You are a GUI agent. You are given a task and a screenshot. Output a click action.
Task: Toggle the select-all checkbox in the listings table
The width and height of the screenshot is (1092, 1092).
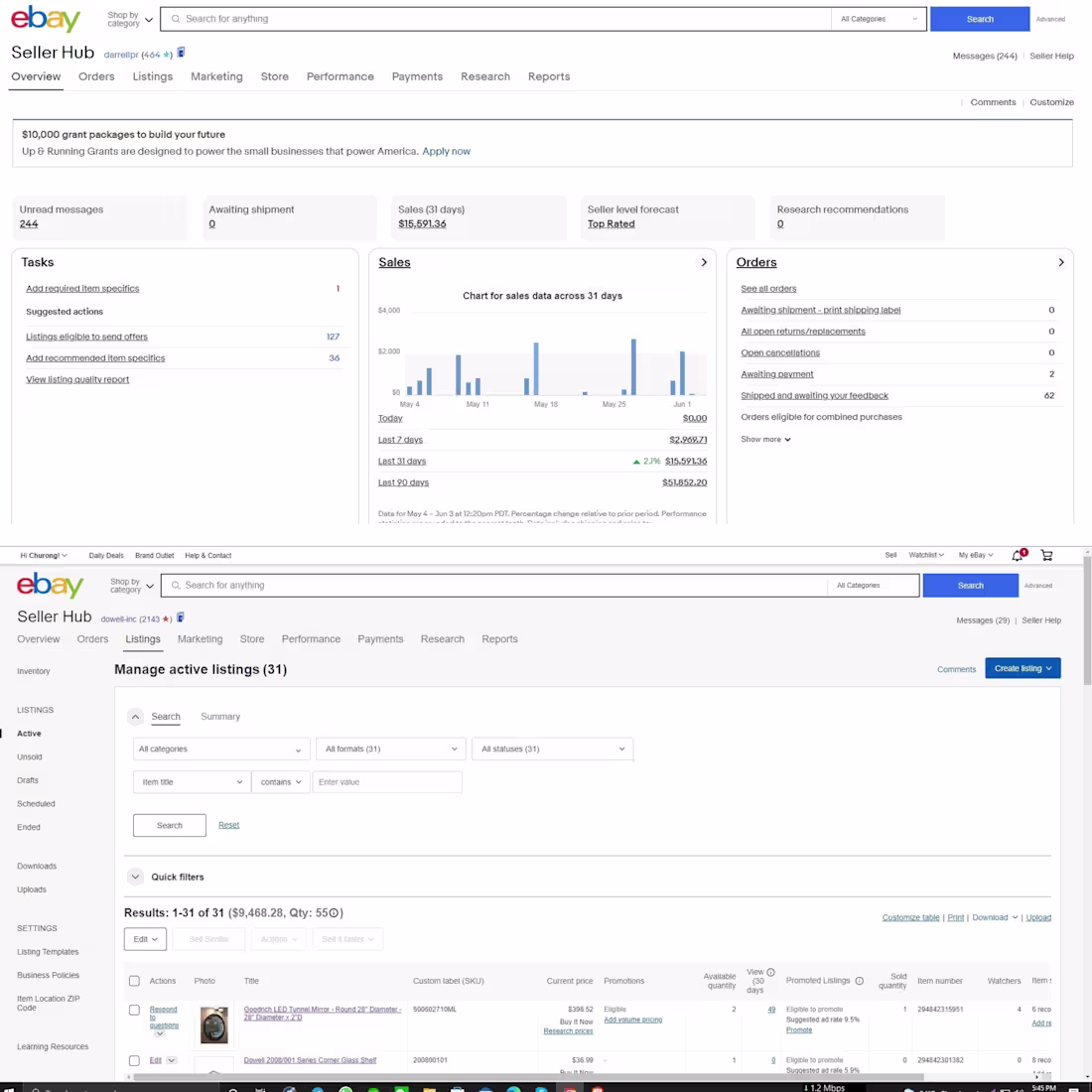click(x=135, y=981)
